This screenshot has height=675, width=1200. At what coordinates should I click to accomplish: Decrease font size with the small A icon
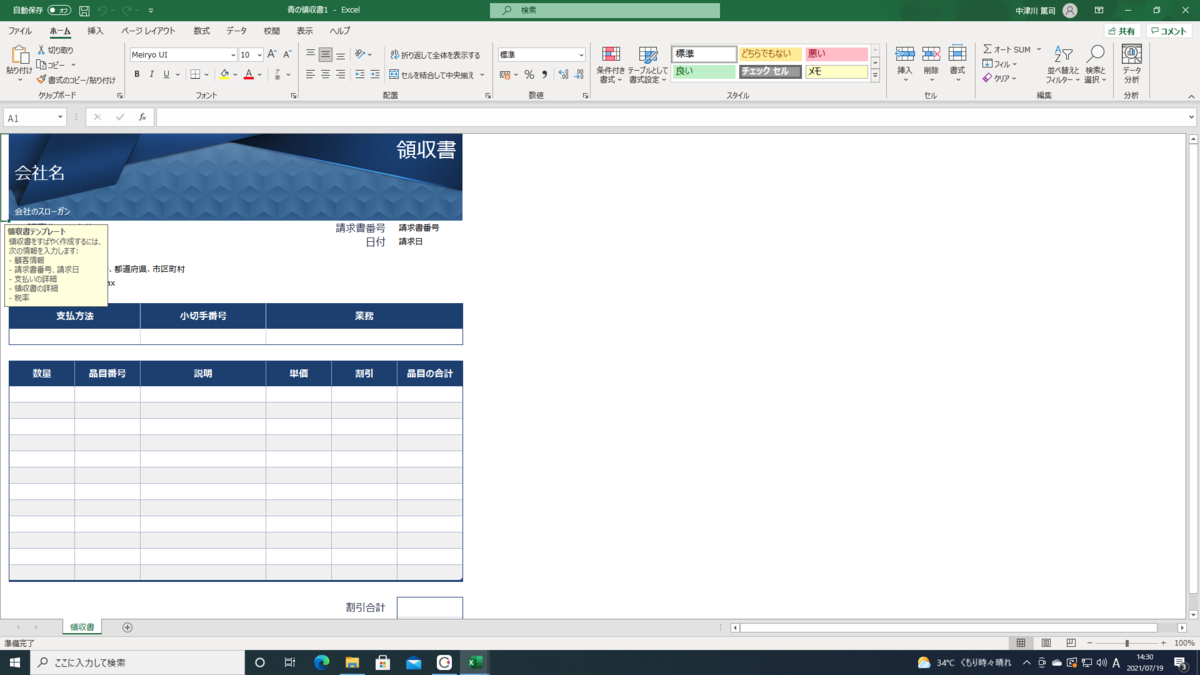point(287,55)
